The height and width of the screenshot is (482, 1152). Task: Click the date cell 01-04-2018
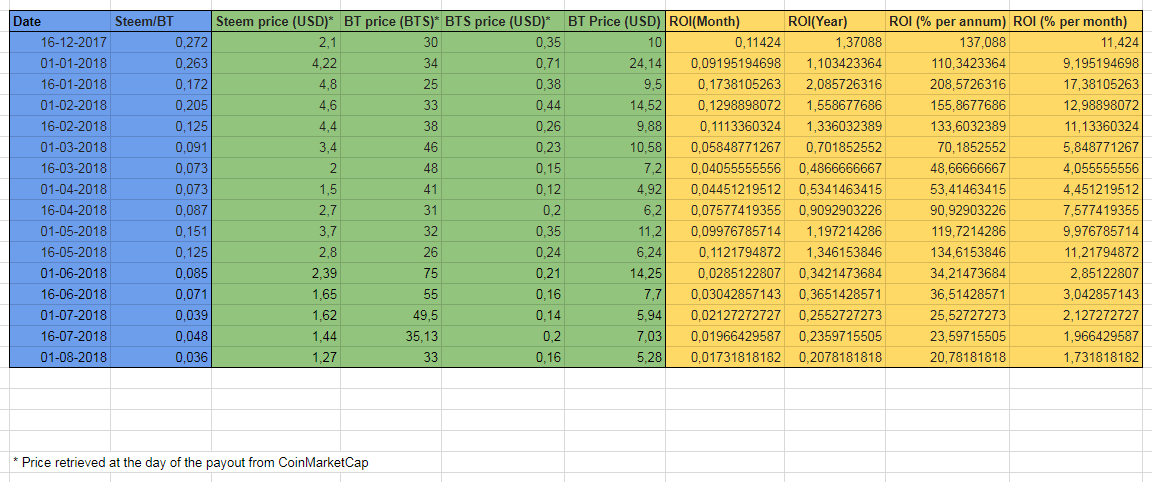(60, 189)
